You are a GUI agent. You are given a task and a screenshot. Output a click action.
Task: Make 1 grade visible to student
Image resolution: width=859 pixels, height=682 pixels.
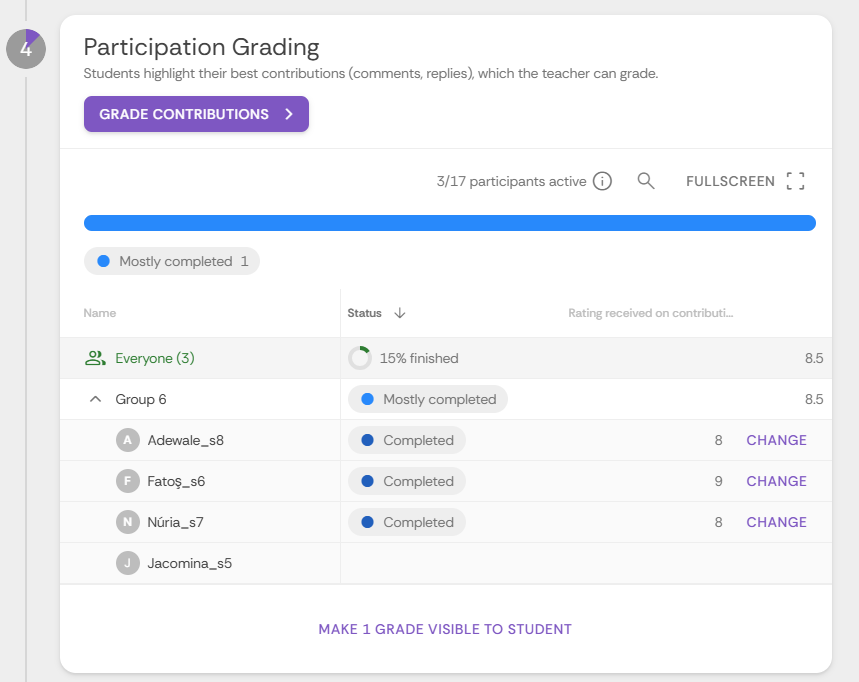click(x=445, y=629)
